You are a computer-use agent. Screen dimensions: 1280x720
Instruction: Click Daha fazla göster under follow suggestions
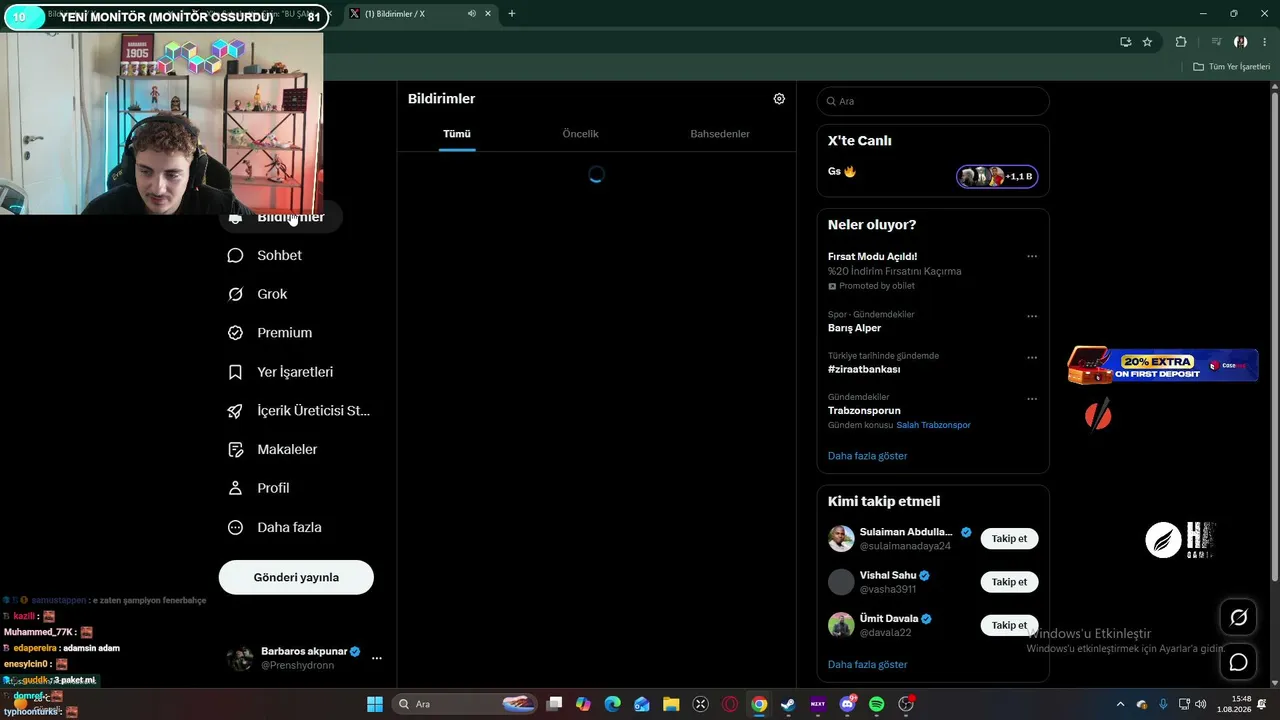pos(867,664)
